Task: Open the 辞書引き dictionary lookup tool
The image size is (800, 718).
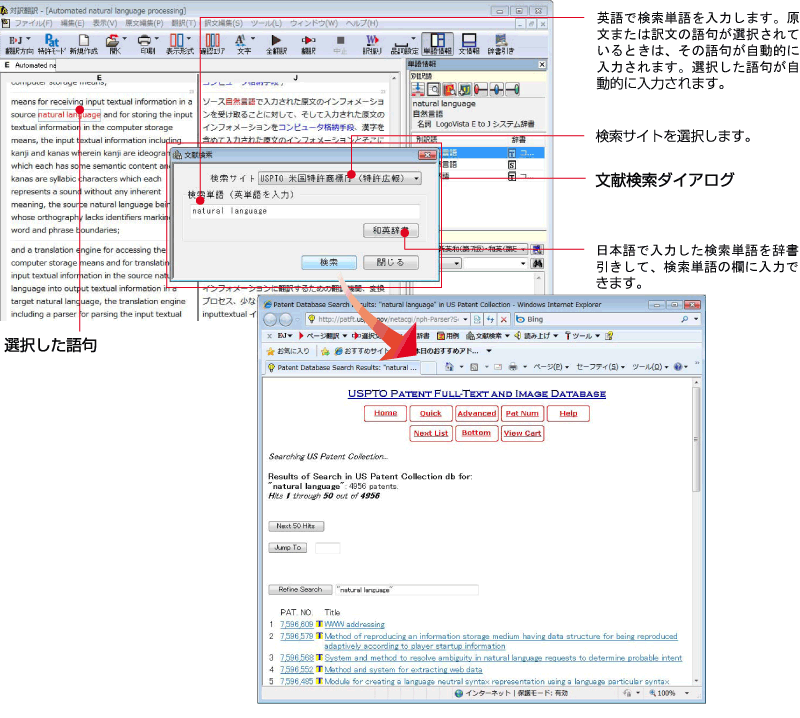Action: click(x=502, y=42)
